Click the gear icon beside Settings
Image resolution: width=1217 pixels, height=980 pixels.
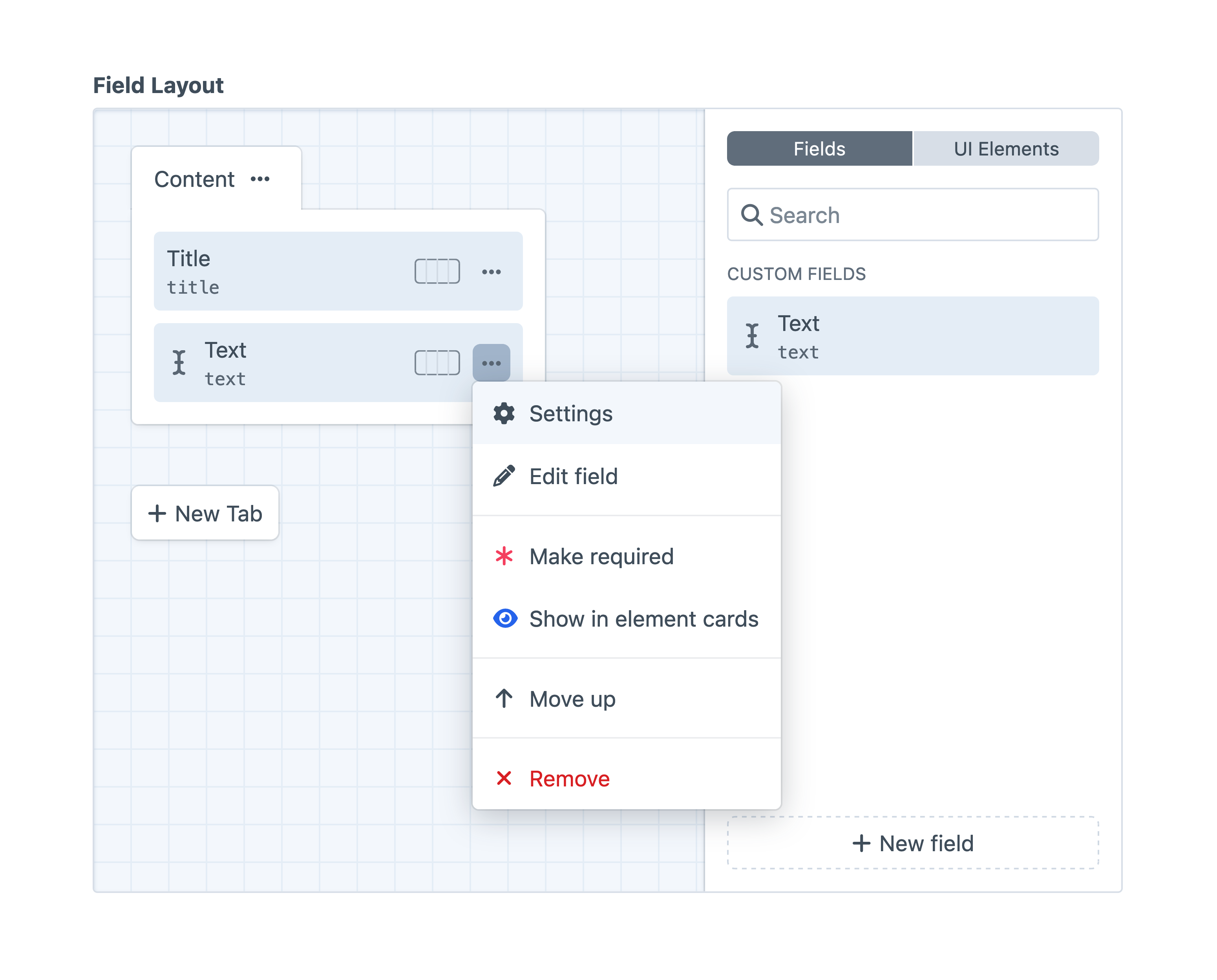pos(504,413)
